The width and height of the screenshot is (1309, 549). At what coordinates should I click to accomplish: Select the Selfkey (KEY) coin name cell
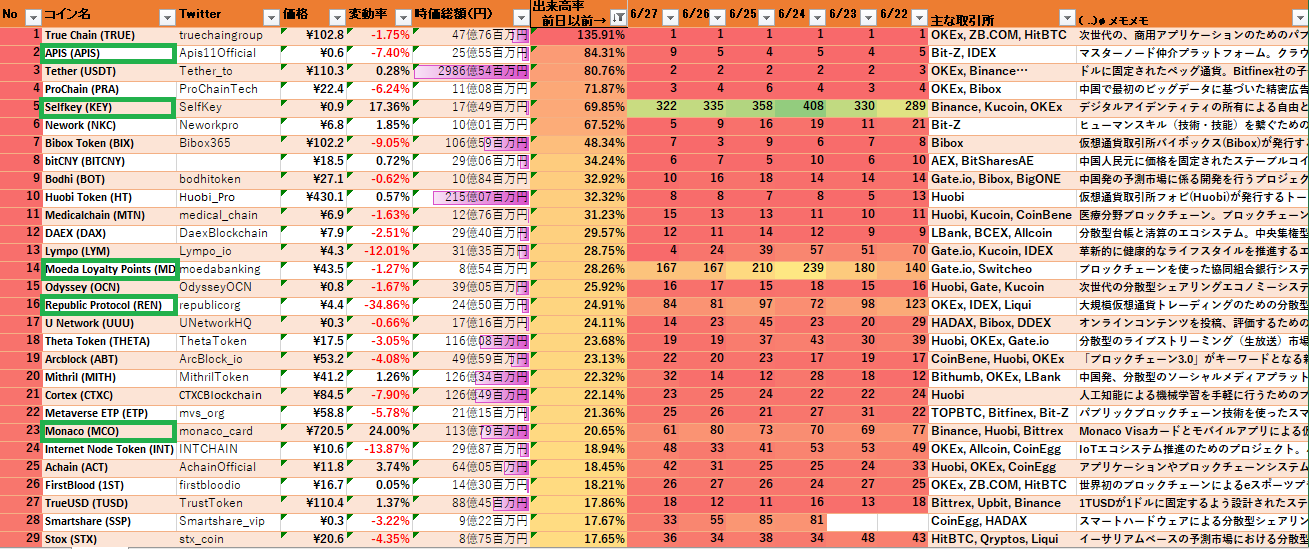108,107
